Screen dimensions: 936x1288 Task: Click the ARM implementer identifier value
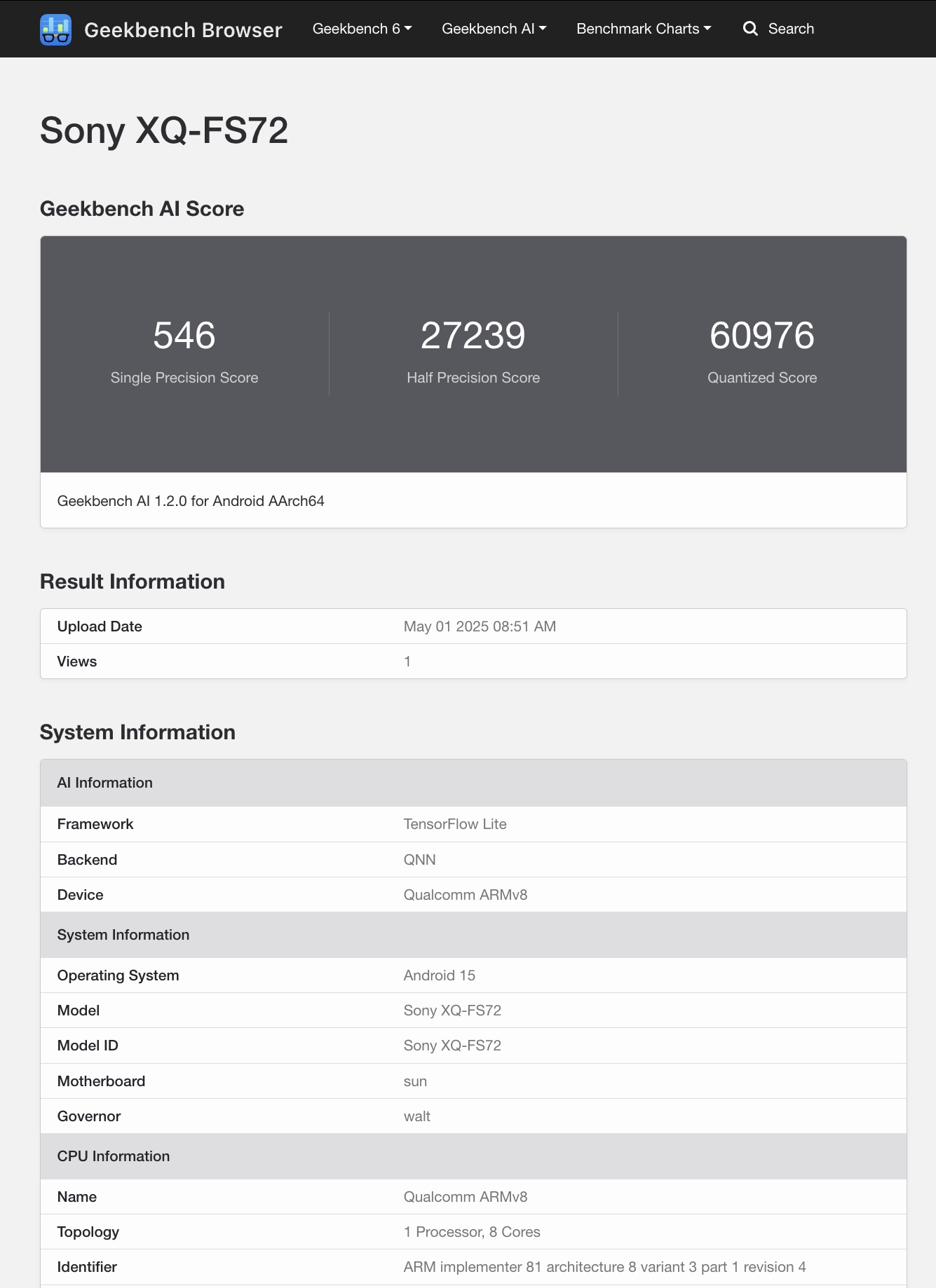(605, 1267)
